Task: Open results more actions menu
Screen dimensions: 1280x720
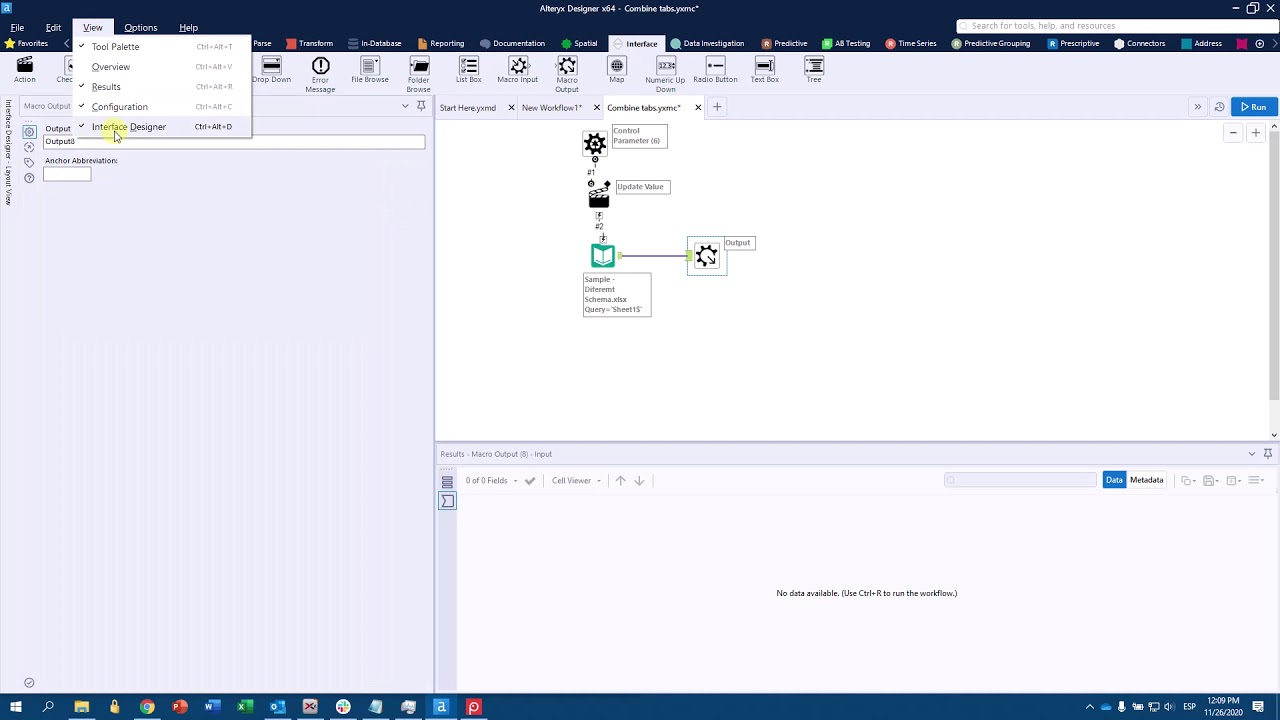Action: tap(1257, 481)
